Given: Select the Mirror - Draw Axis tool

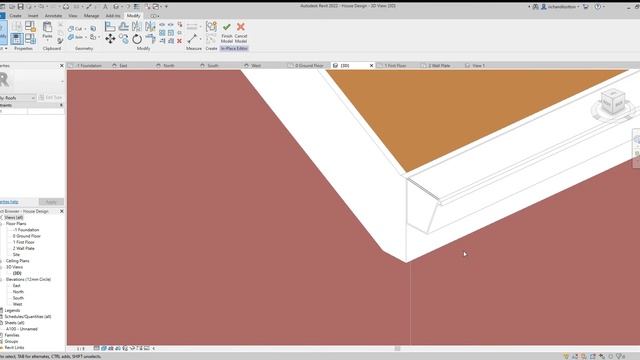Looking at the screenshot, I should (x=150, y=27).
